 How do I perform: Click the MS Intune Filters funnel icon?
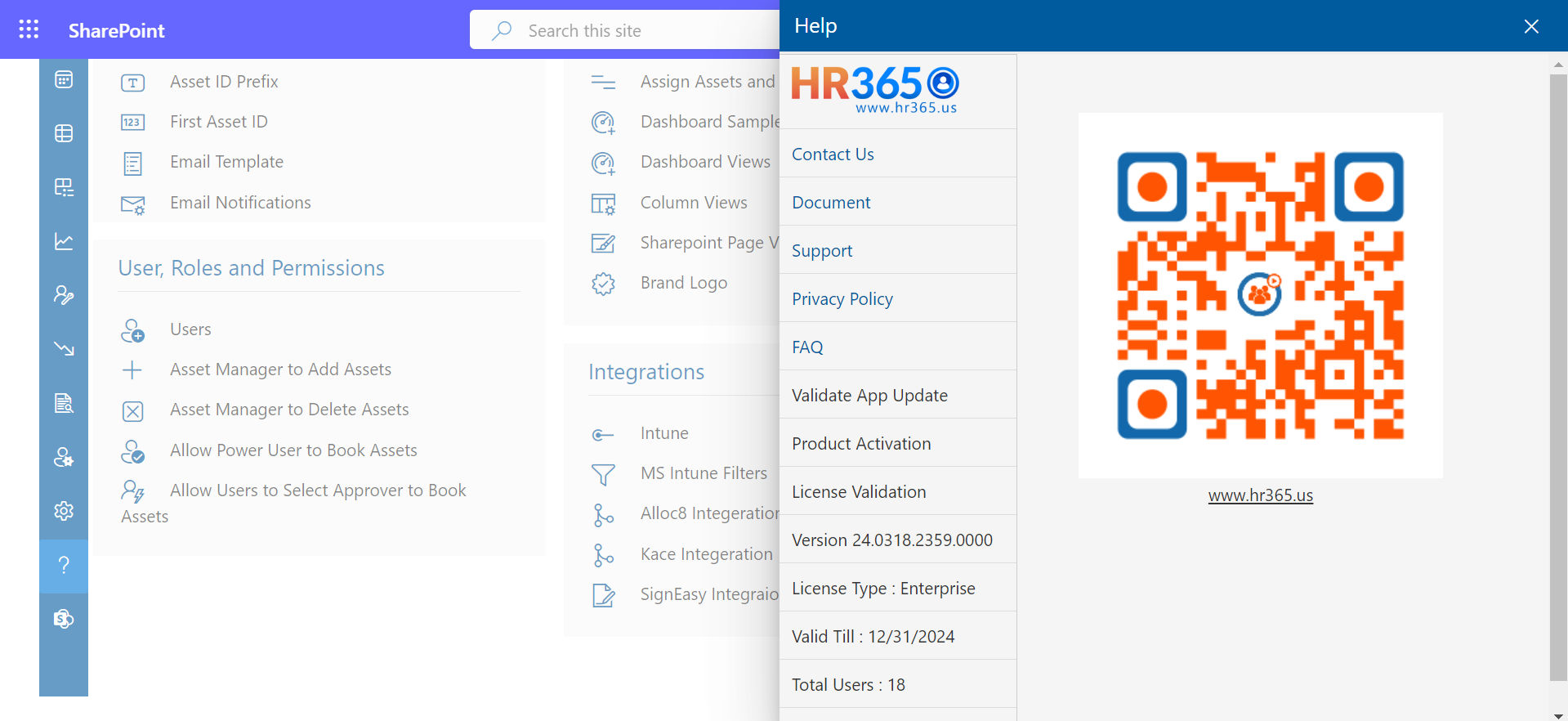point(603,475)
